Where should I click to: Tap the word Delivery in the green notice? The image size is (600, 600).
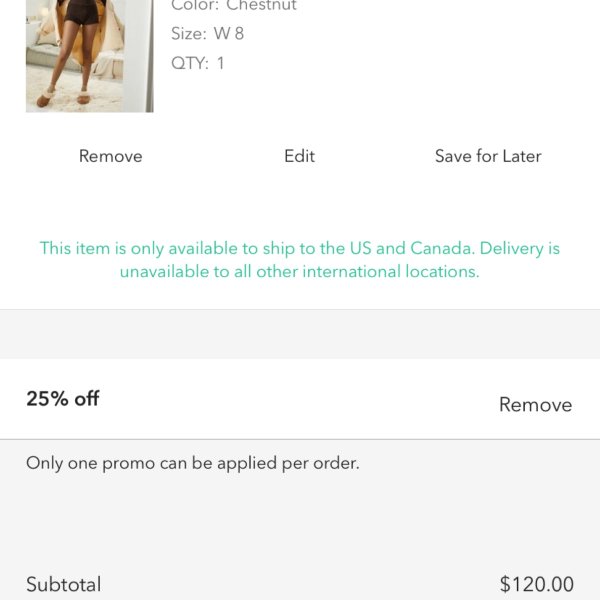(511, 248)
